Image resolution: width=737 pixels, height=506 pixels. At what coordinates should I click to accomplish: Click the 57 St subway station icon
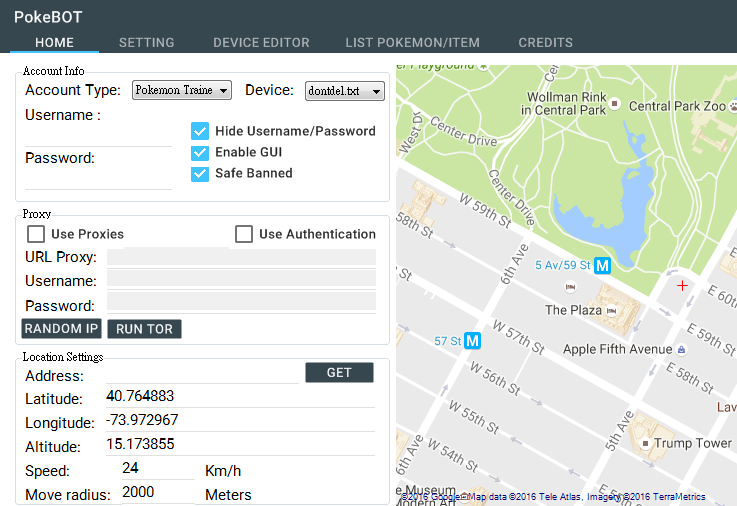(473, 341)
